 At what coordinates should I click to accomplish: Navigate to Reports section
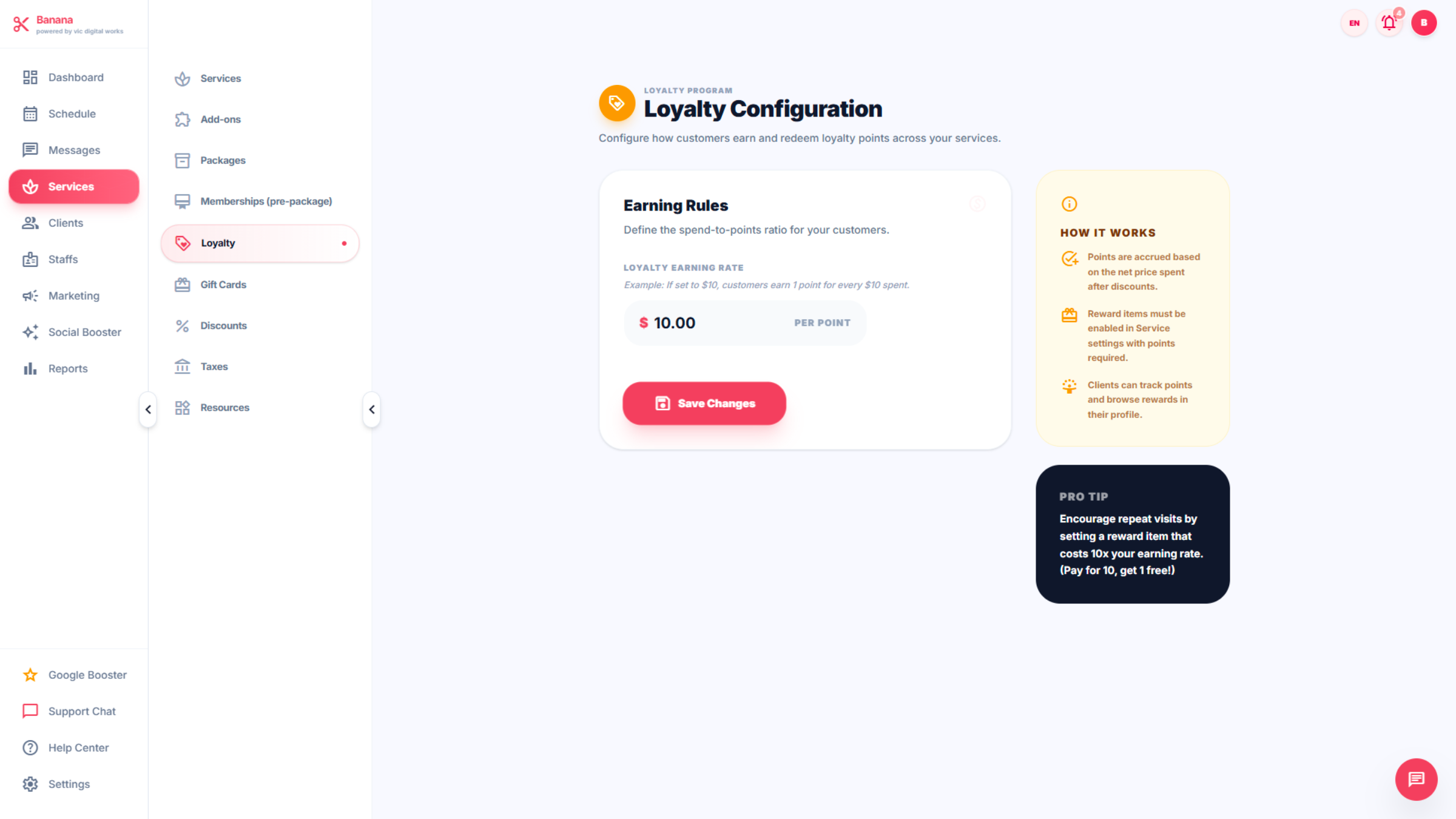pyautogui.click(x=67, y=368)
